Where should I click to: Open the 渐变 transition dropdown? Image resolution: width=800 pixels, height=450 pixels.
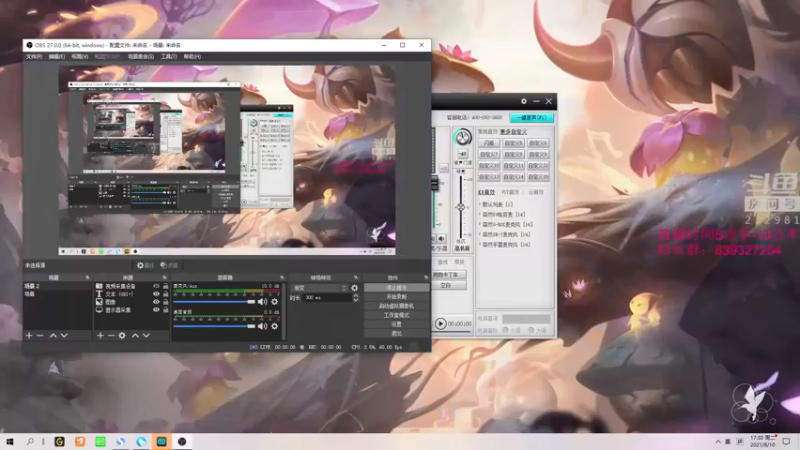pyautogui.click(x=319, y=288)
